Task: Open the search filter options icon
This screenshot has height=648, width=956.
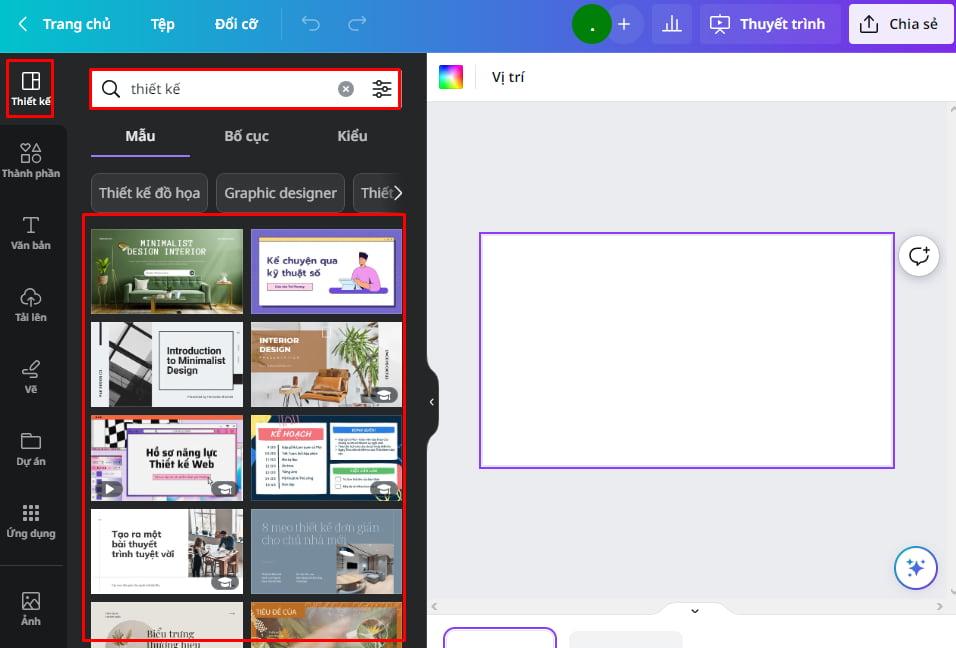Action: (x=382, y=89)
